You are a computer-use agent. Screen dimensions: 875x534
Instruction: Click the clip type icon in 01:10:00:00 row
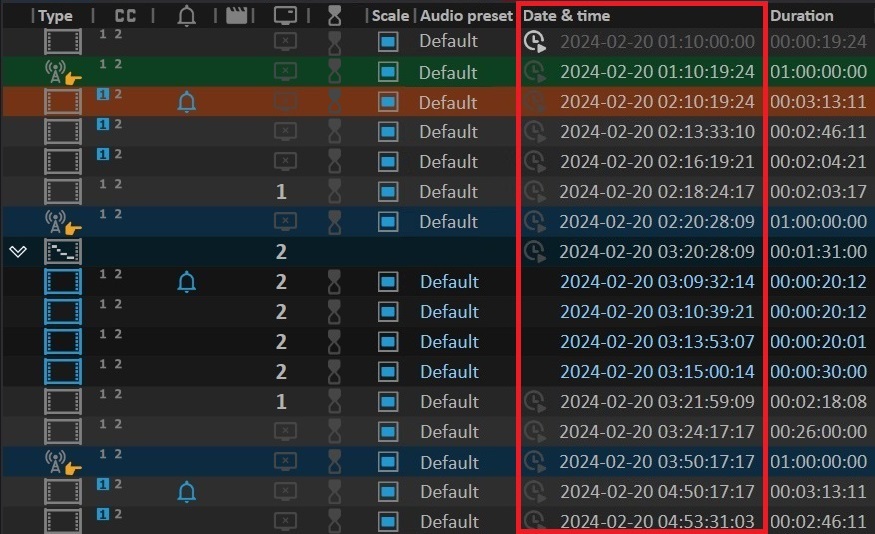(x=62, y=42)
